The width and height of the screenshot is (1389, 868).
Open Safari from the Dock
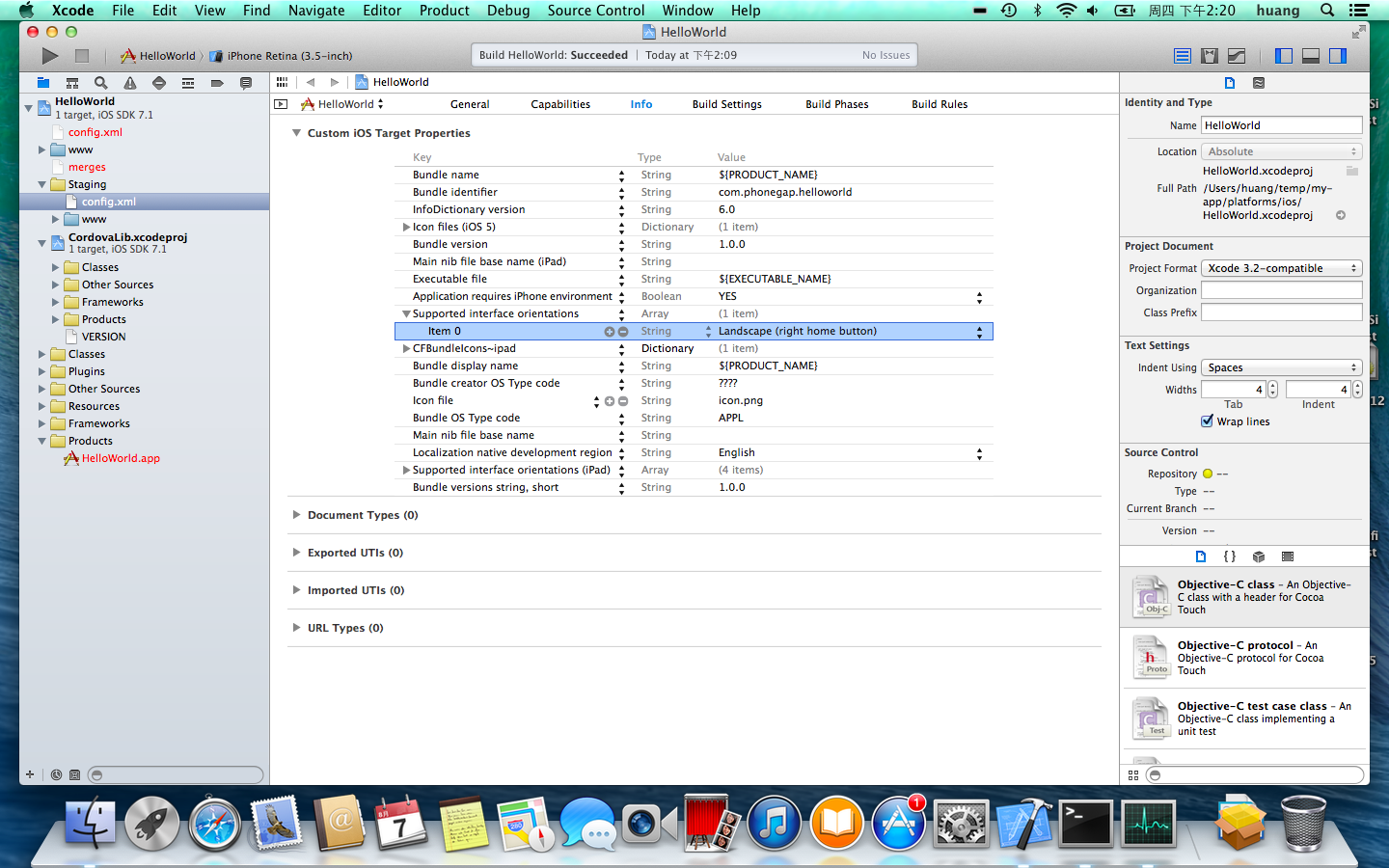(214, 824)
